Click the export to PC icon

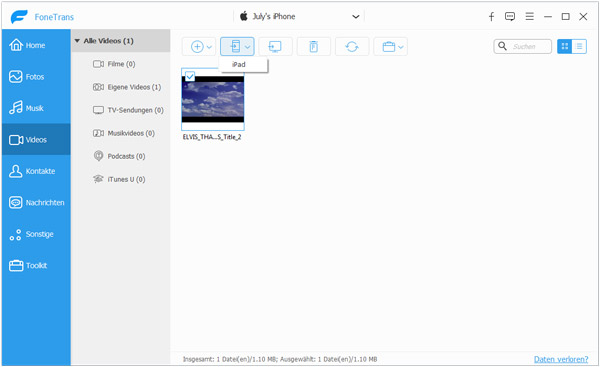[275, 47]
